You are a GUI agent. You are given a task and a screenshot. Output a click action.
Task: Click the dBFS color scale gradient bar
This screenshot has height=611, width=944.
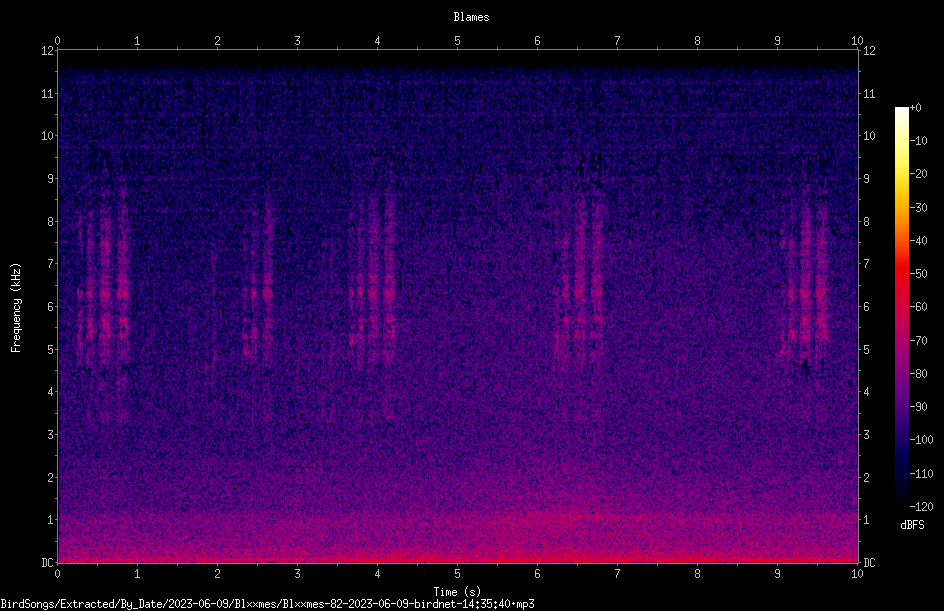pyautogui.click(x=901, y=307)
